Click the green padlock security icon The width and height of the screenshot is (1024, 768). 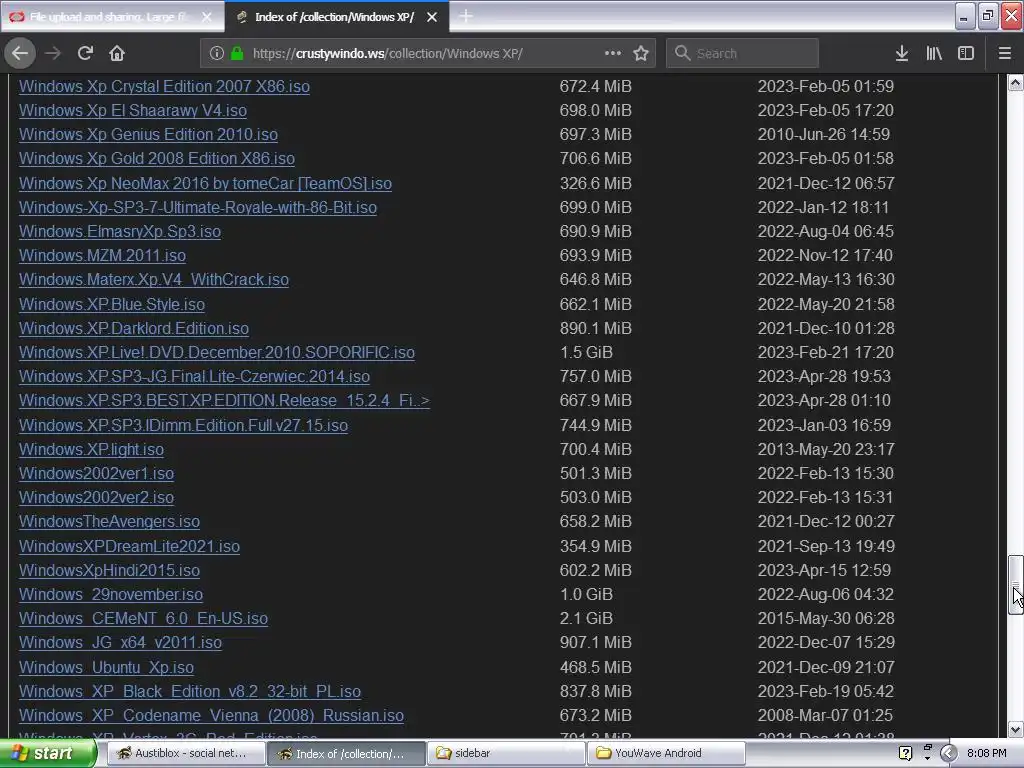237,53
